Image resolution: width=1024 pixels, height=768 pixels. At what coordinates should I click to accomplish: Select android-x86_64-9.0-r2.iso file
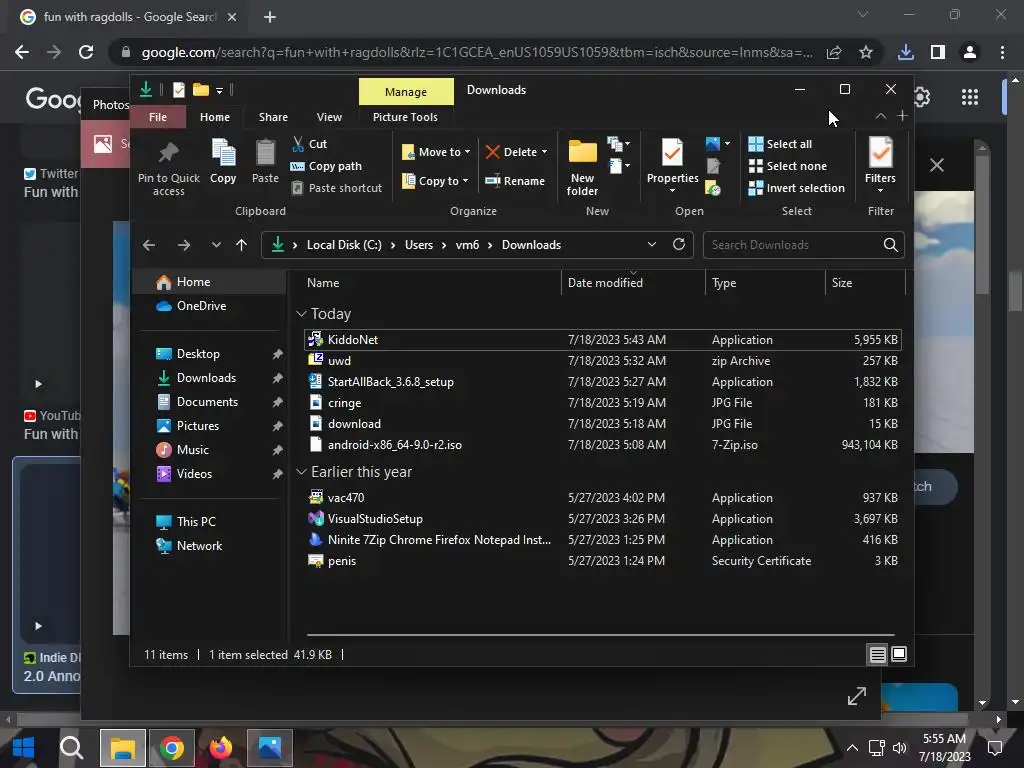click(x=602, y=445)
